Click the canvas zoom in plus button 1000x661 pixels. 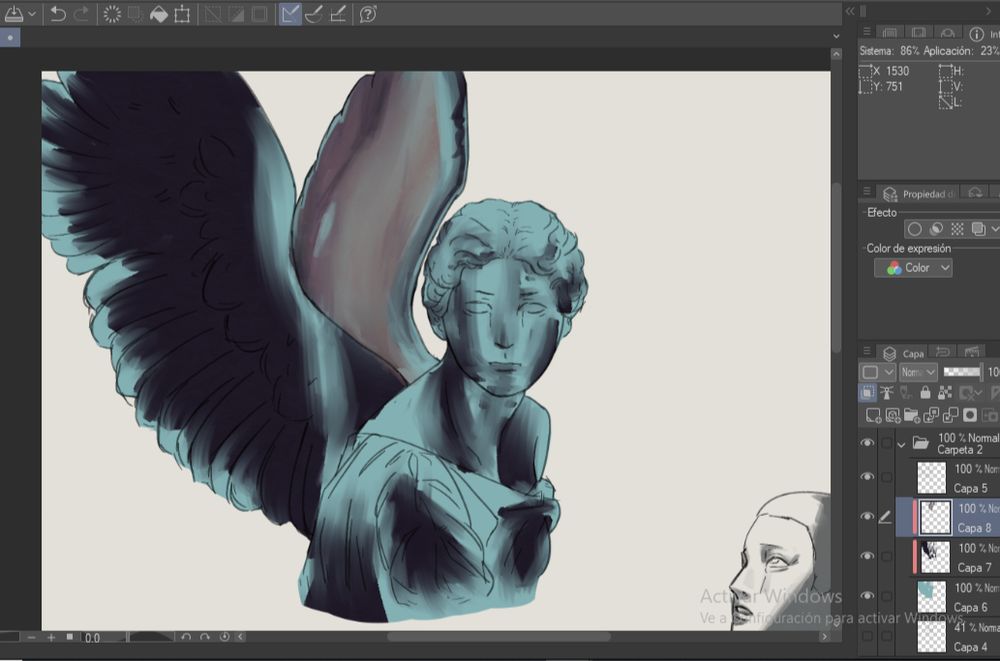[x=51, y=637]
